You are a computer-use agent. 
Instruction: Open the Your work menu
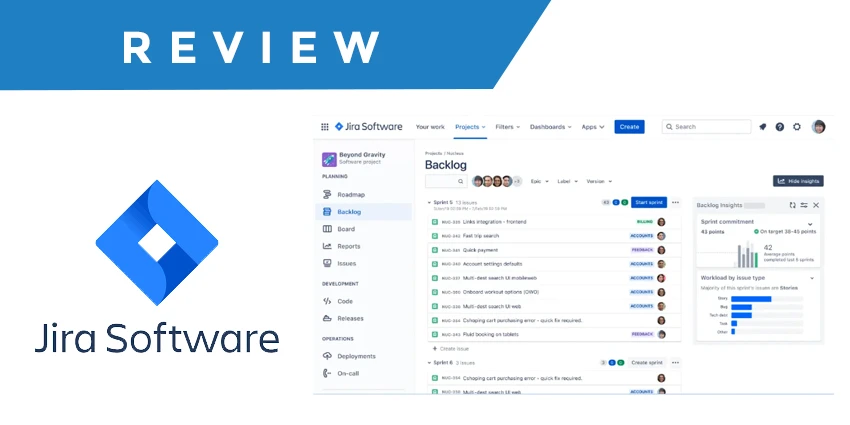pos(430,127)
